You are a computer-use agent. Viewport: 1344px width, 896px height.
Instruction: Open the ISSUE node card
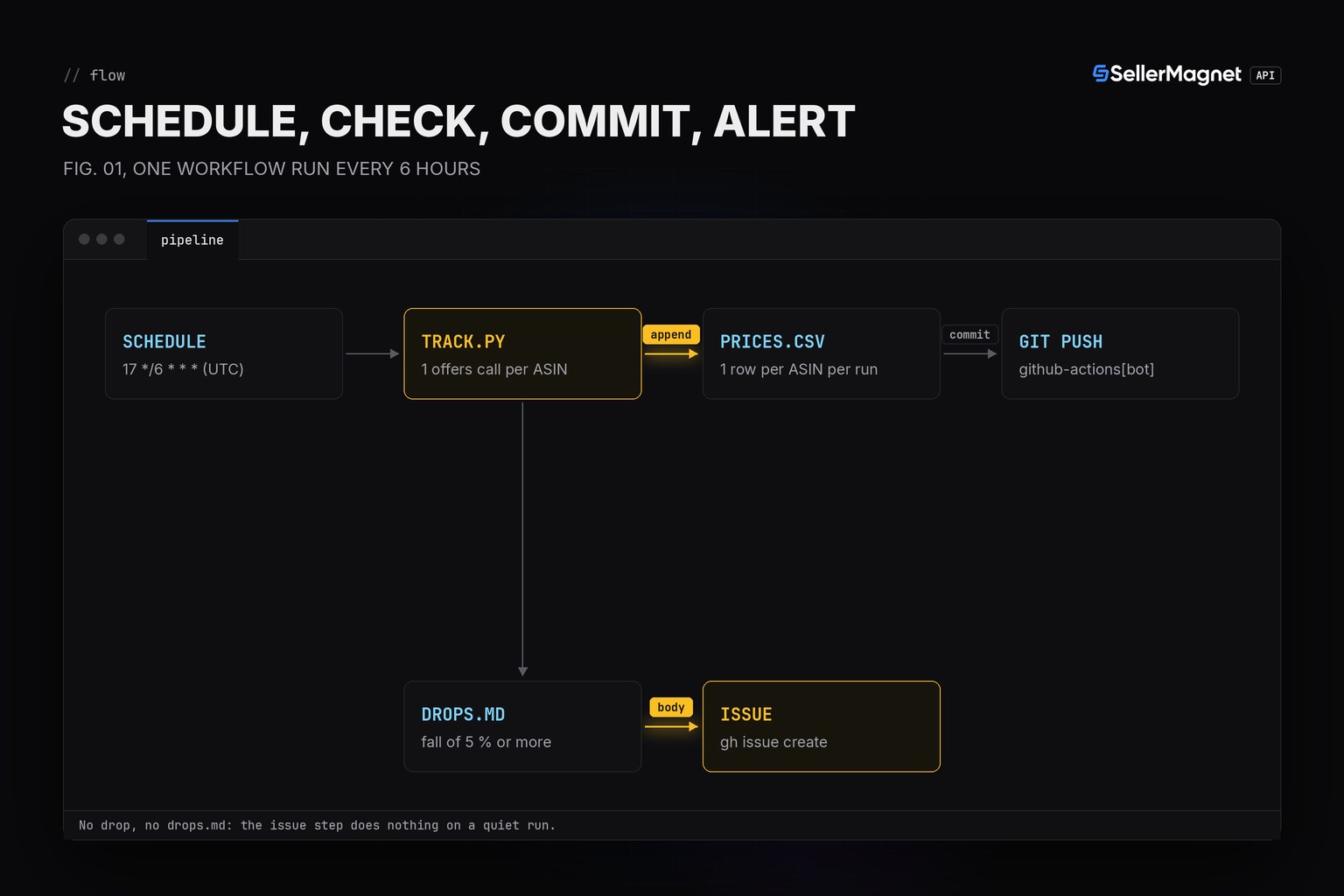(x=822, y=726)
